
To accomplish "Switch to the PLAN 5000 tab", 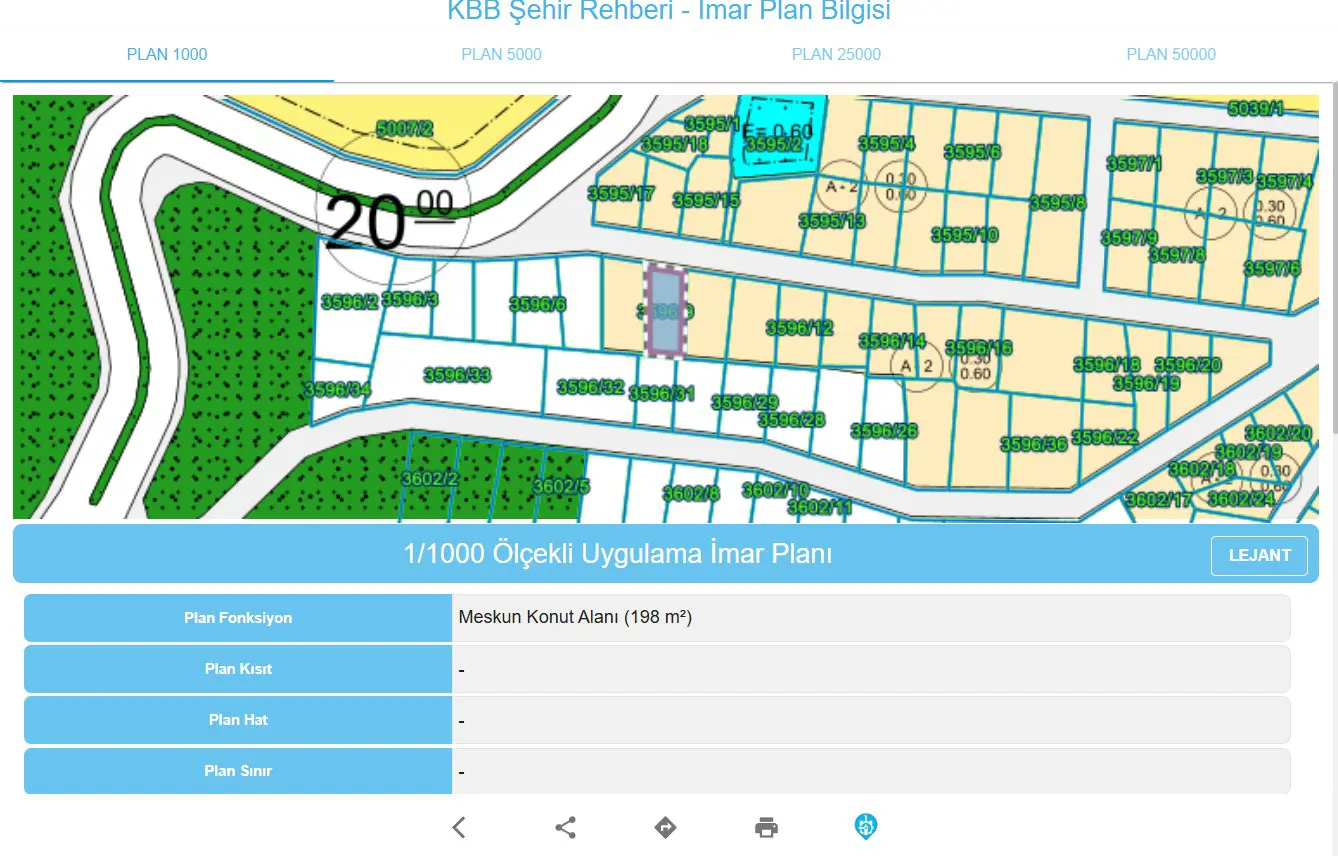I will (x=501, y=55).
